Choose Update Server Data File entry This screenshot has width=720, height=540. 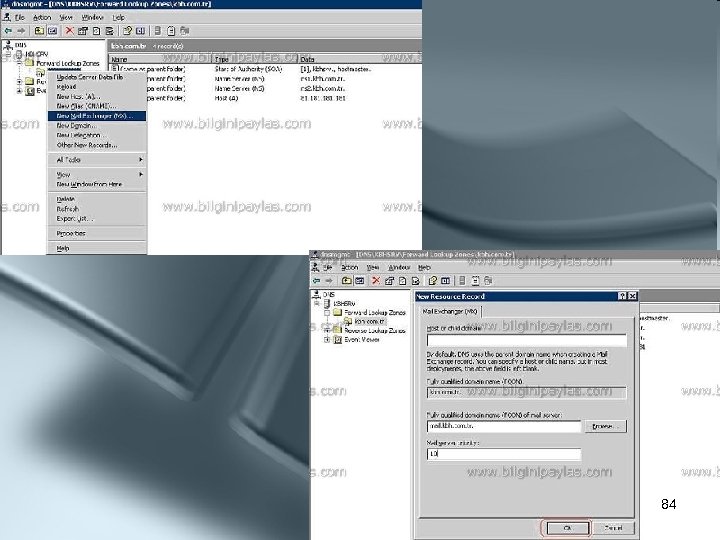pos(97,77)
